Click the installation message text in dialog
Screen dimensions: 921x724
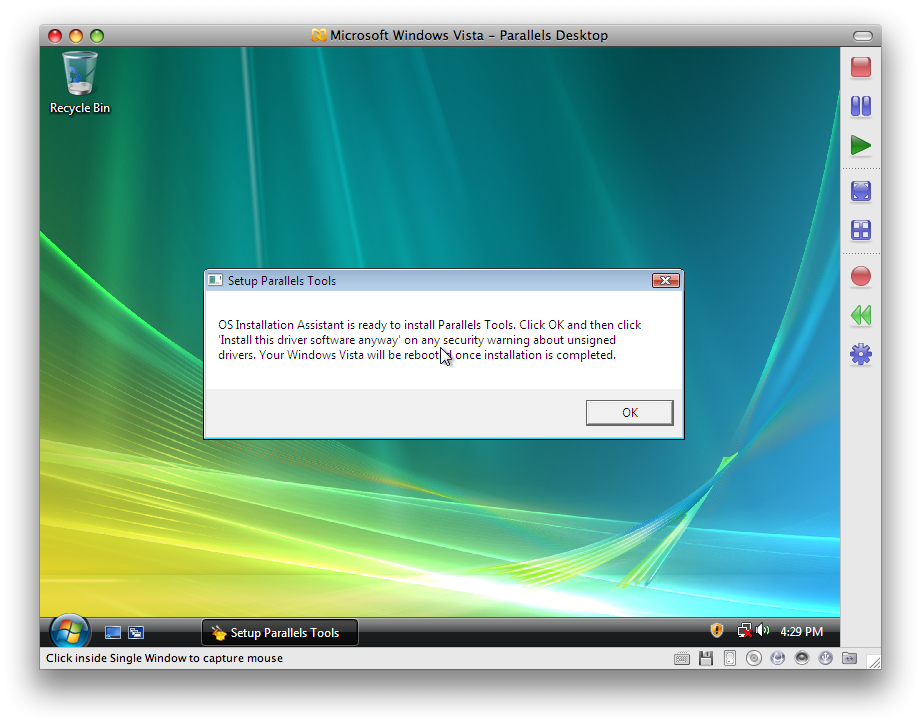point(429,340)
